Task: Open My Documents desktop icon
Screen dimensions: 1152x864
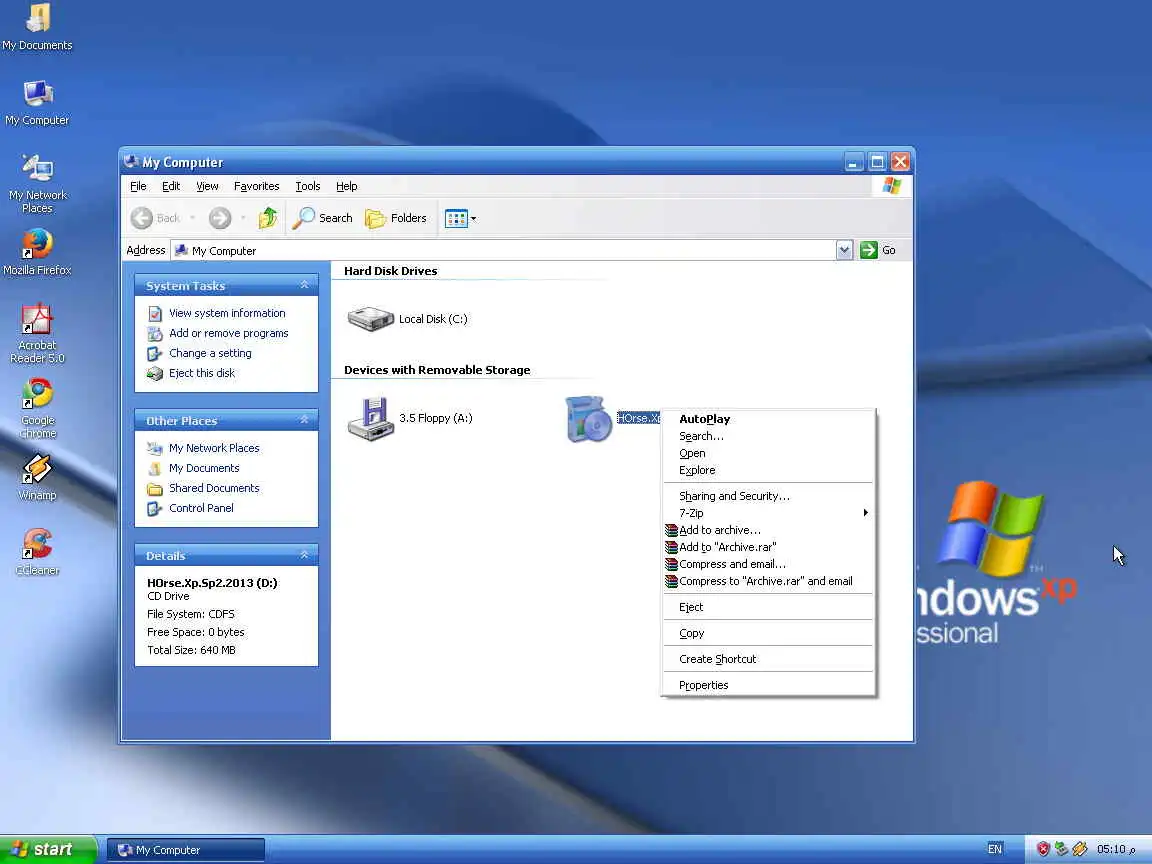Action: [x=37, y=27]
